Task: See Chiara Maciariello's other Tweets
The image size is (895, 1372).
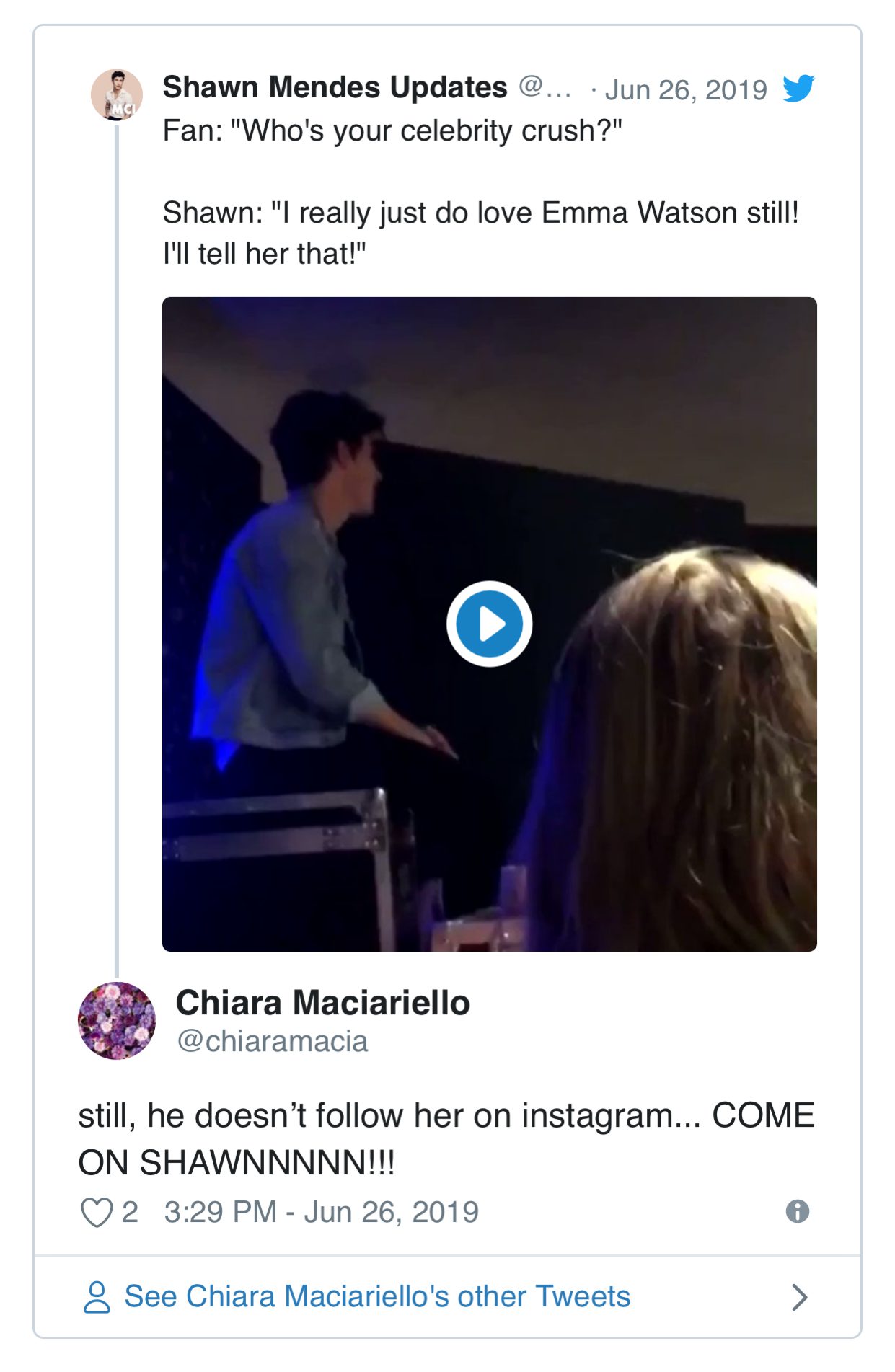Action: pyautogui.click(x=377, y=1296)
